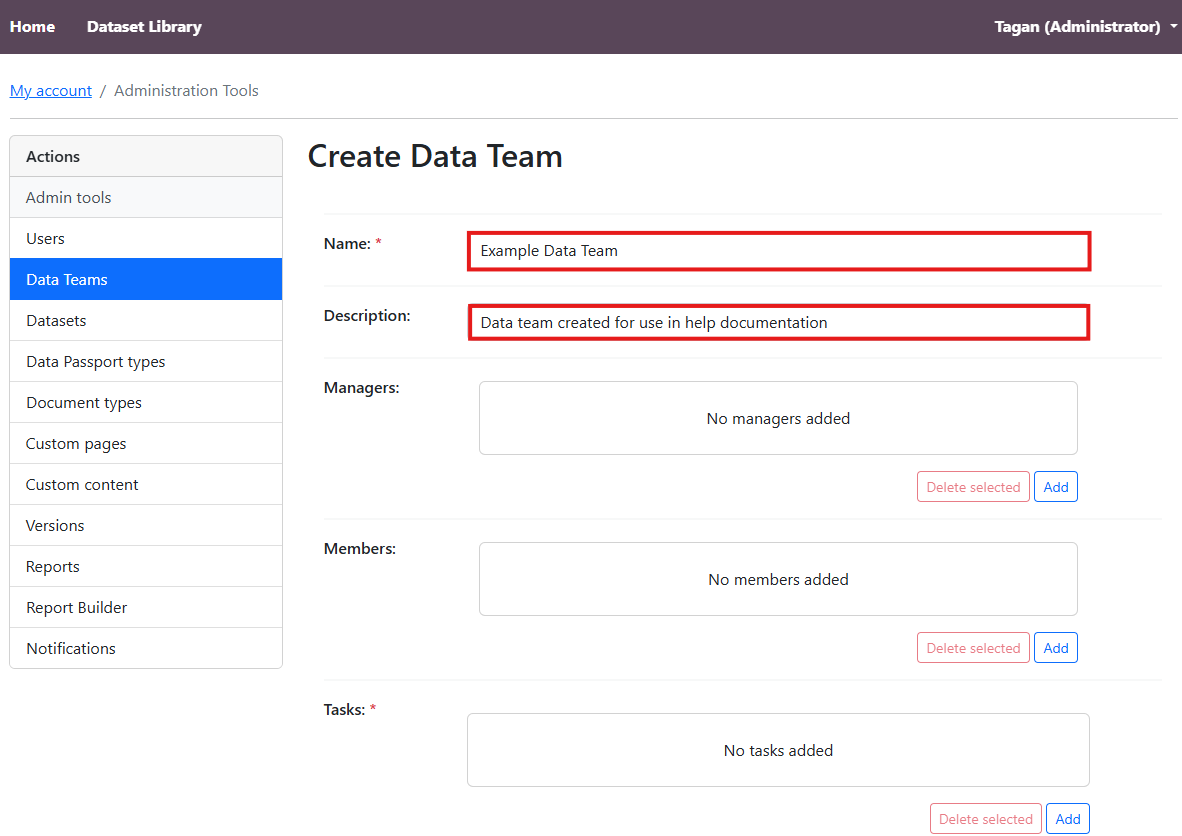The image size is (1182, 836).
Task: Click the Name input field
Action: [778, 251]
